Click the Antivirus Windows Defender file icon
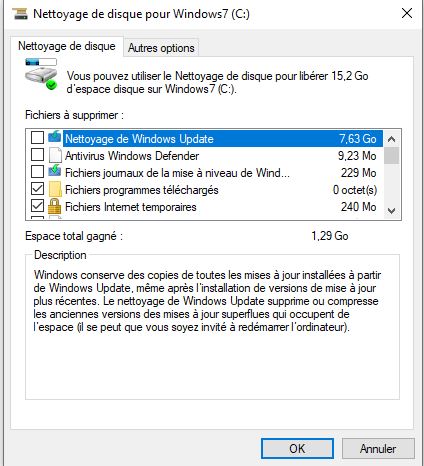Screen dimensions: 424x466 click(x=55, y=155)
